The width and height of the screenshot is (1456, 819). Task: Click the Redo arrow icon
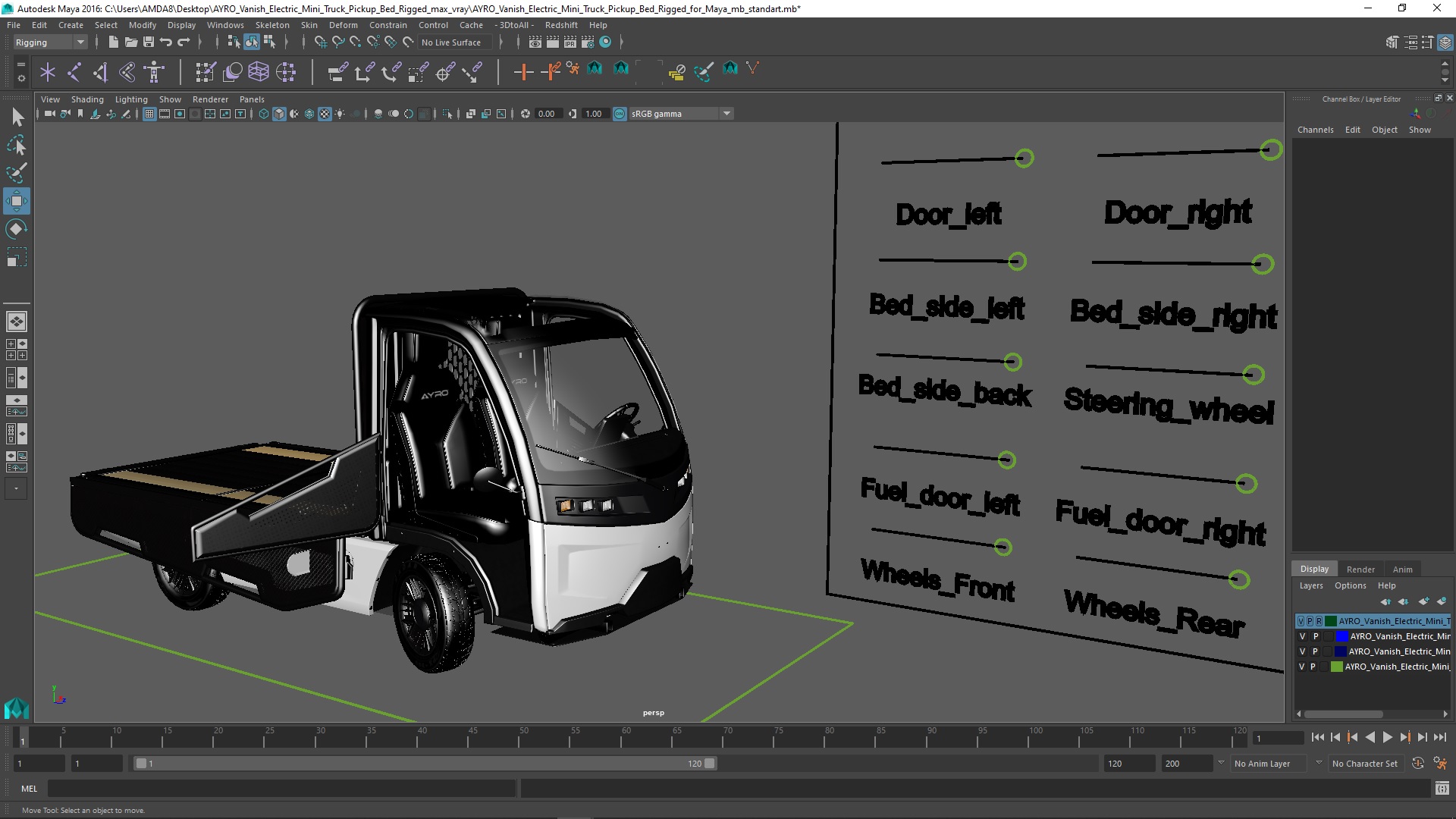tap(184, 42)
